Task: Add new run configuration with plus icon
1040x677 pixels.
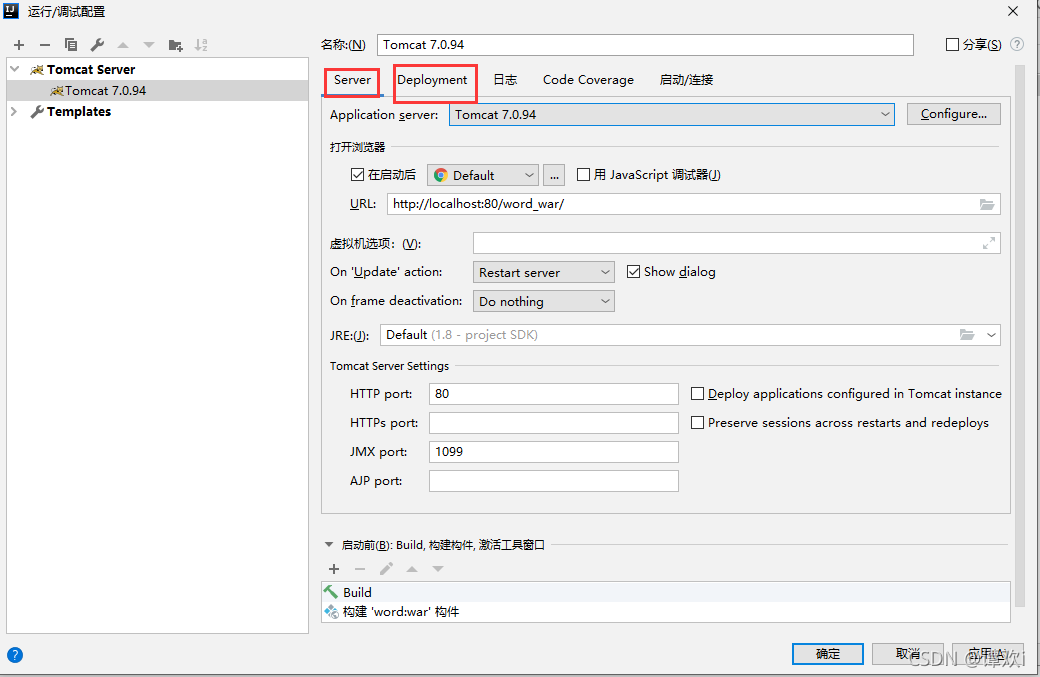Action: (x=19, y=45)
